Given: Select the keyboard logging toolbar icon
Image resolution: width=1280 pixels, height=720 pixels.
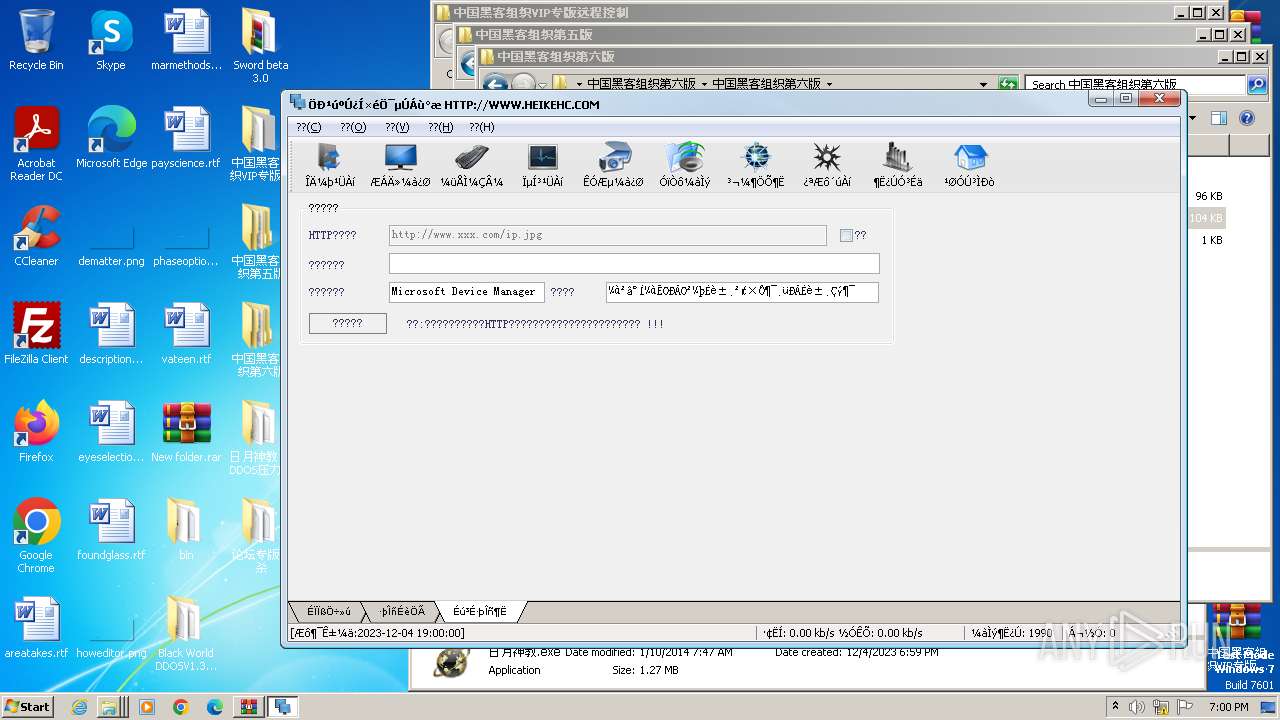Looking at the screenshot, I should (x=472, y=165).
